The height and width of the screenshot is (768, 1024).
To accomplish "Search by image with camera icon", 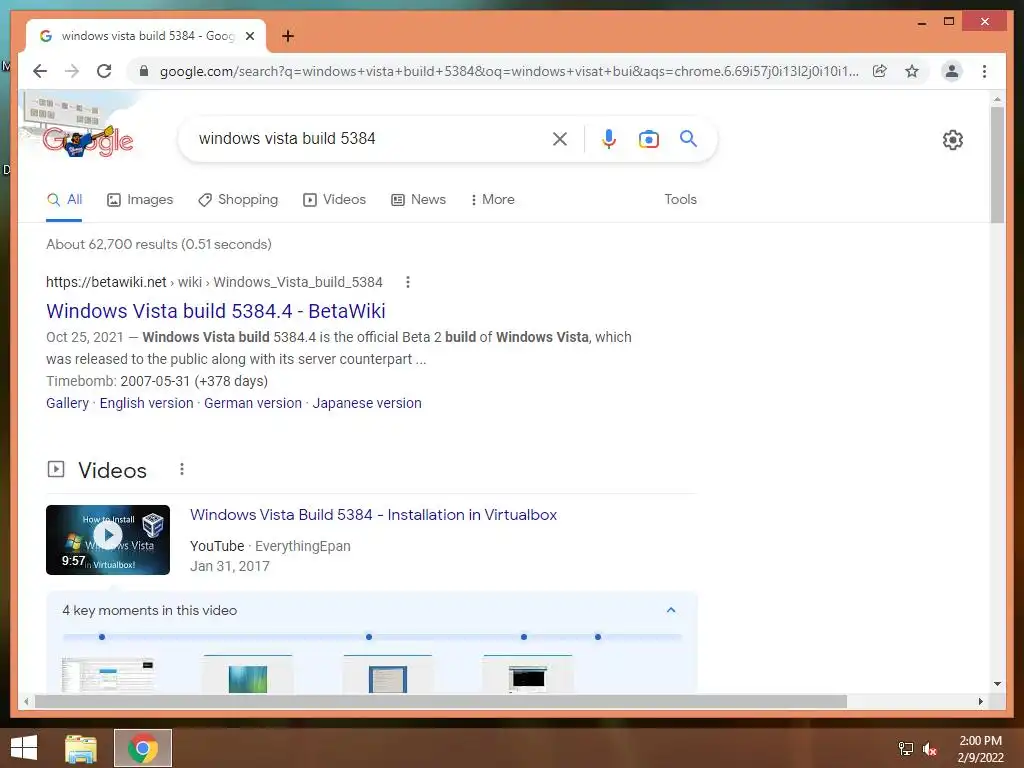I will (x=648, y=138).
